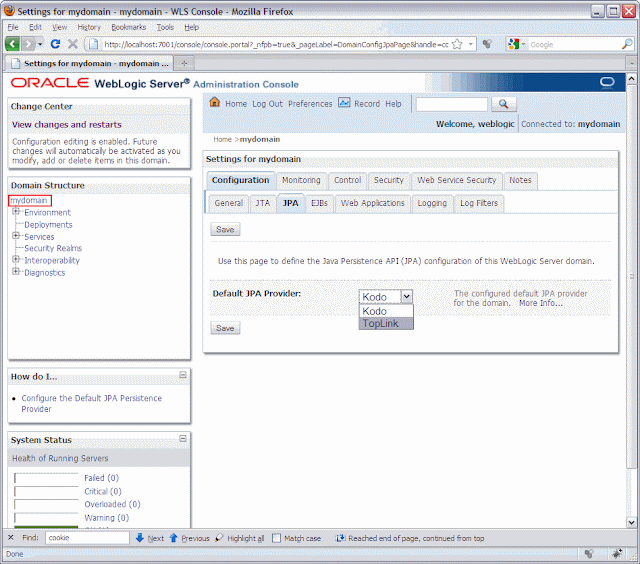This screenshot has height=564, width=640.
Task: Expand the Environment tree node
Action: pyautogui.click(x=16, y=211)
